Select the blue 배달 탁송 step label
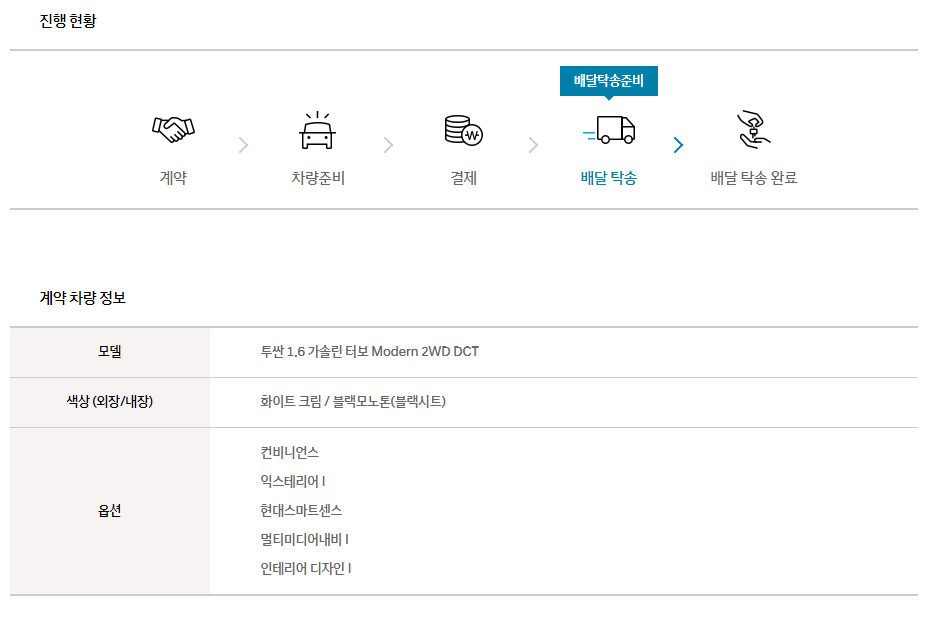This screenshot has width=939, height=624. coord(608,178)
